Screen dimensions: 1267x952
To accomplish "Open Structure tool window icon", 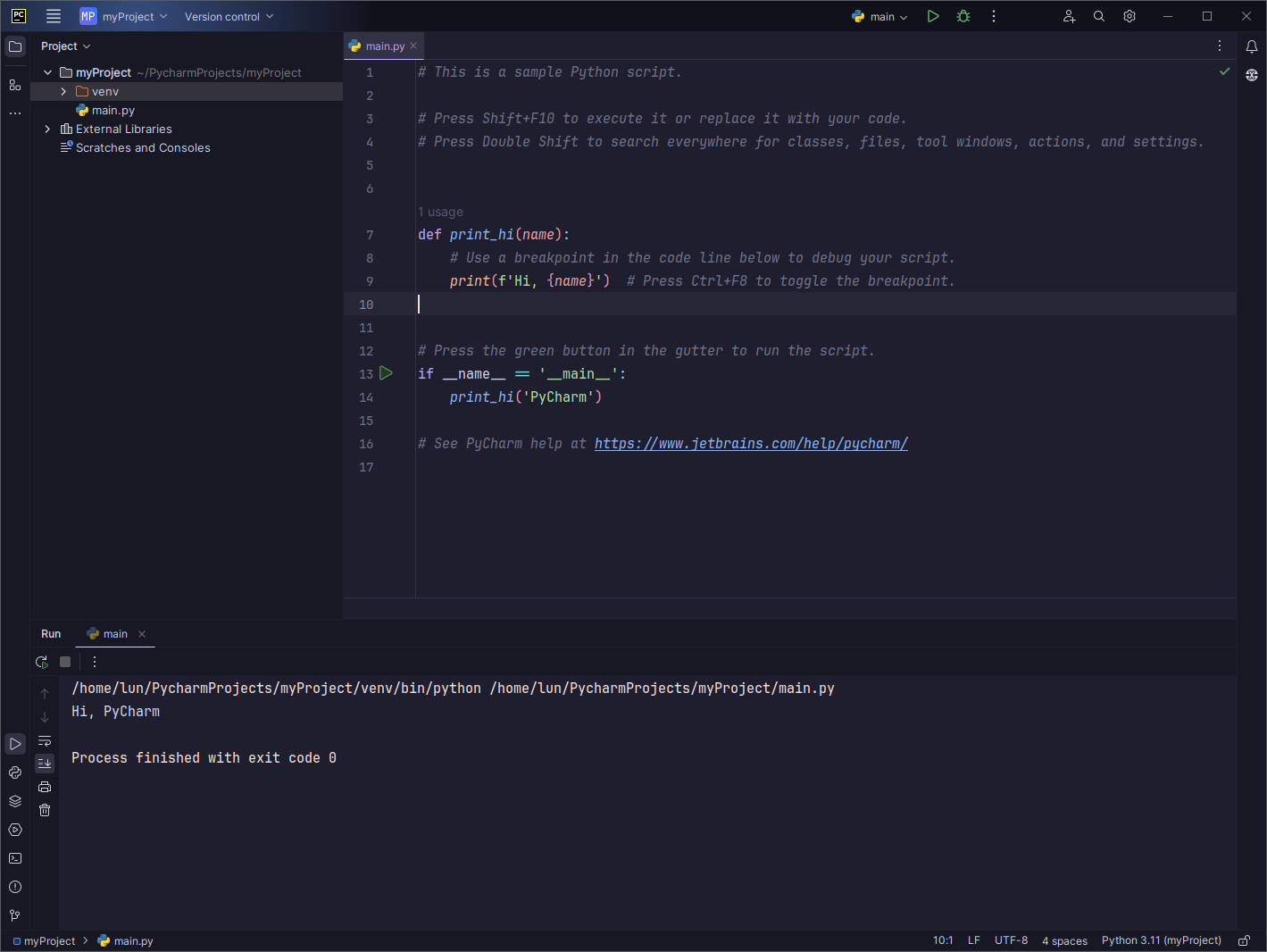I will [15, 85].
